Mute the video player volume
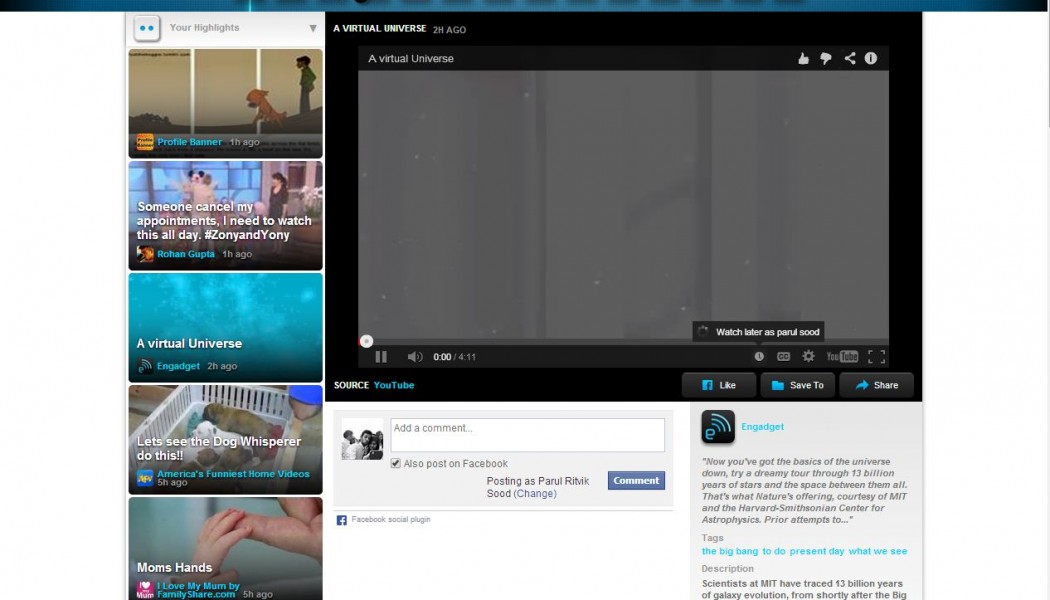Viewport: 1050px width, 600px height. [414, 357]
